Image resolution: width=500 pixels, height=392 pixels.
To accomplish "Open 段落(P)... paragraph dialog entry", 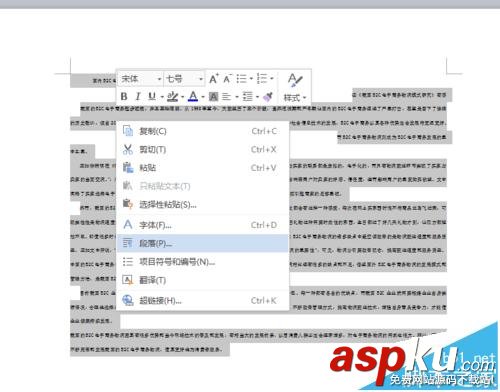I will coord(203,243).
